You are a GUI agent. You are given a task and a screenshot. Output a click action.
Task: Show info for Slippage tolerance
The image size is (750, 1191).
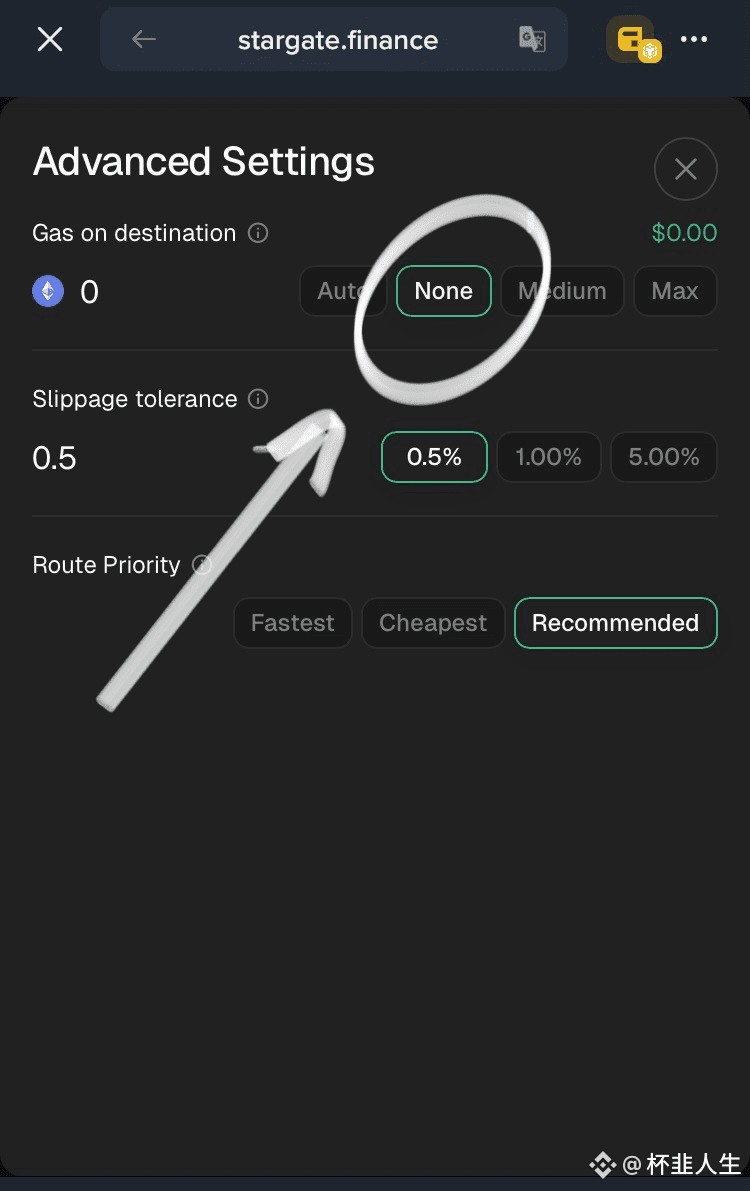pyautogui.click(x=258, y=399)
